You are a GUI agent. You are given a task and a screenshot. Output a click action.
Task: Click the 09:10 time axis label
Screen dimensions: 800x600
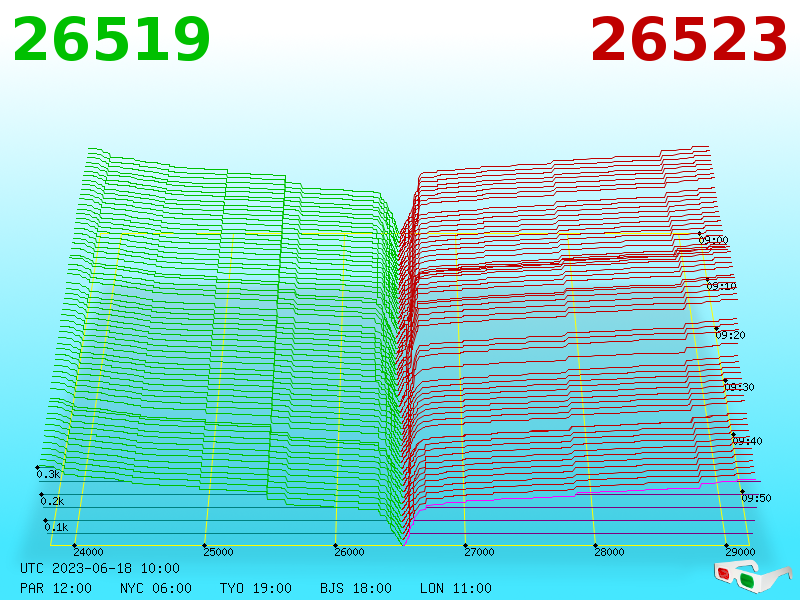pyautogui.click(x=721, y=286)
